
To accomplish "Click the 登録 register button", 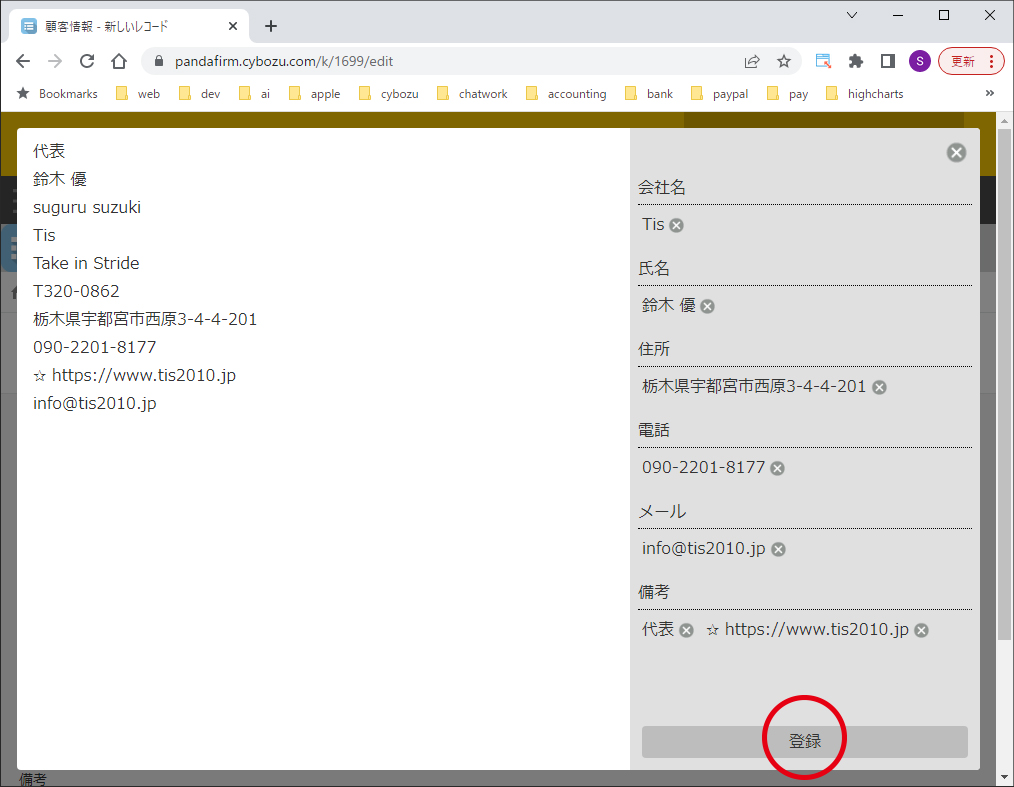I will pyautogui.click(x=804, y=741).
